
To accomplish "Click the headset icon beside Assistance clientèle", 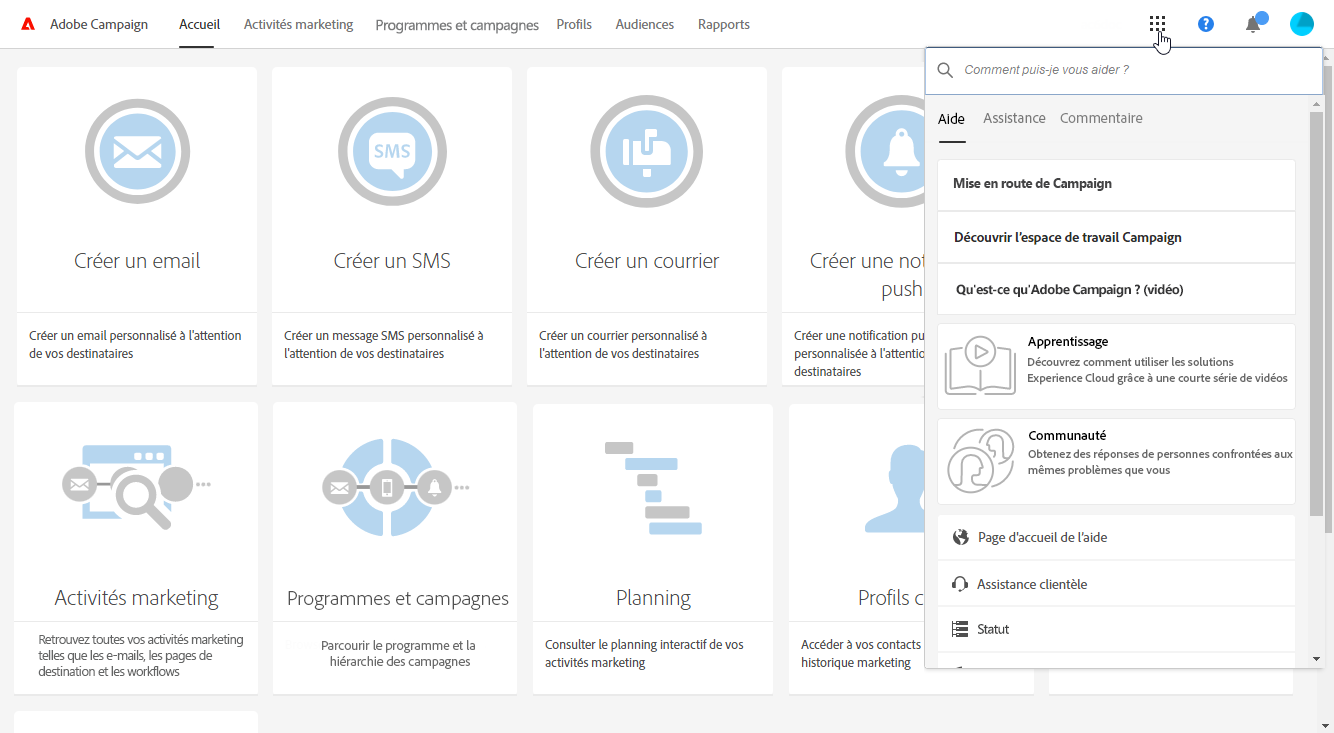I will (x=960, y=584).
